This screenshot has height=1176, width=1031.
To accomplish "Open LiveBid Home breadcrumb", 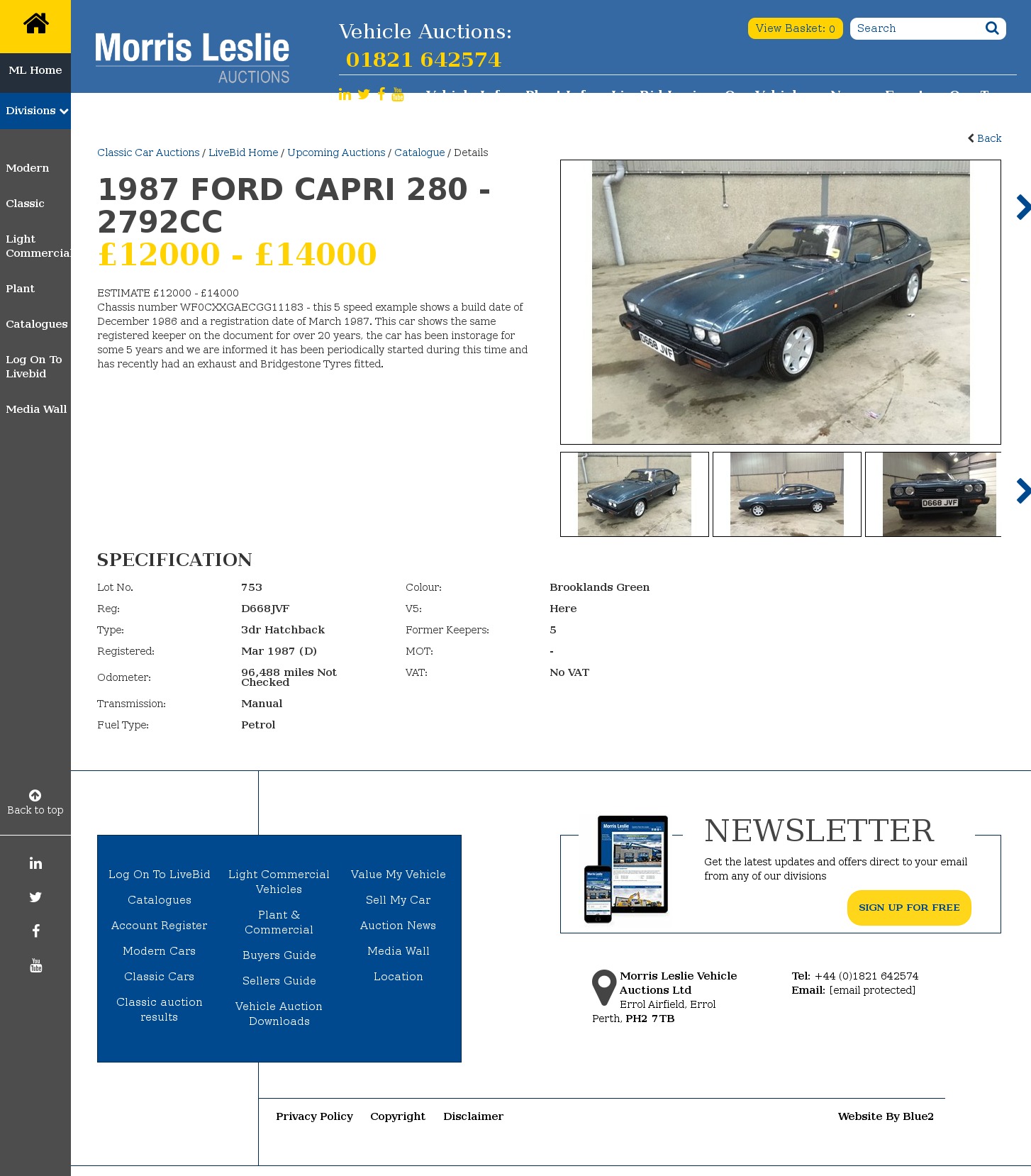I will pyautogui.click(x=243, y=152).
